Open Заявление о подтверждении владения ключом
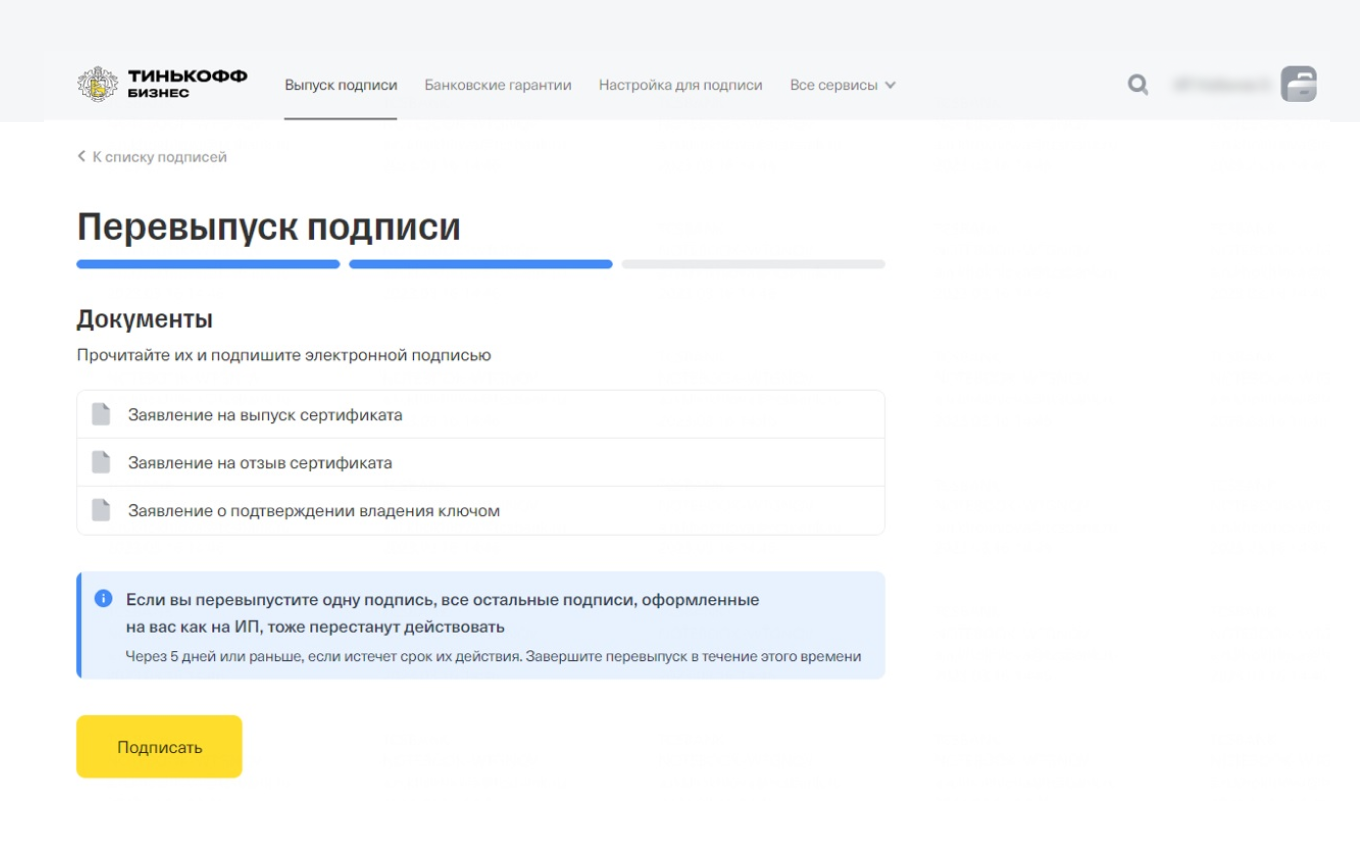The height and width of the screenshot is (843, 1360). [313, 511]
